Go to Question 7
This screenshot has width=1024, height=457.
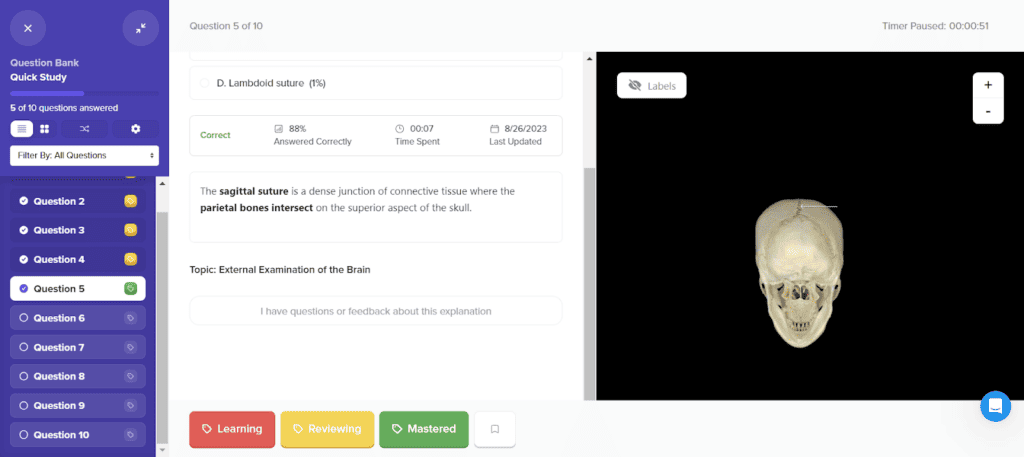point(60,347)
